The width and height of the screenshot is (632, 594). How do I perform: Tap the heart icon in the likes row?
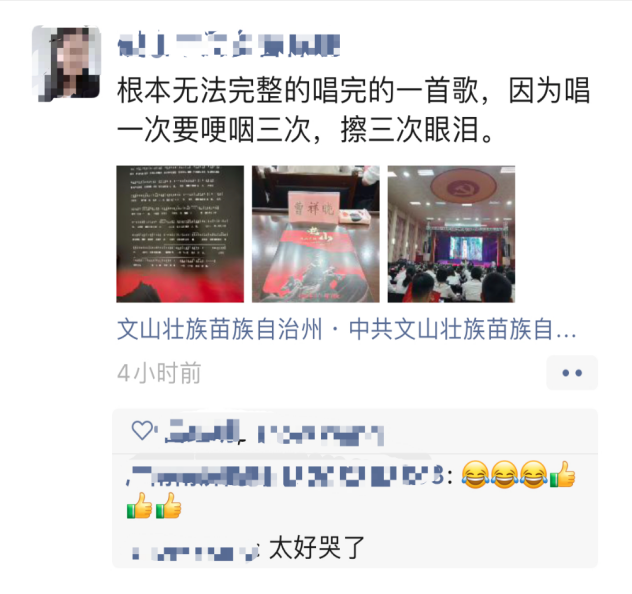(142, 430)
